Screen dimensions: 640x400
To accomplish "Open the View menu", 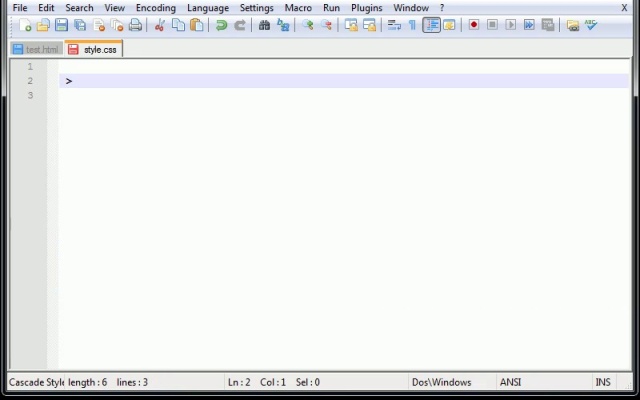I will (114, 8).
